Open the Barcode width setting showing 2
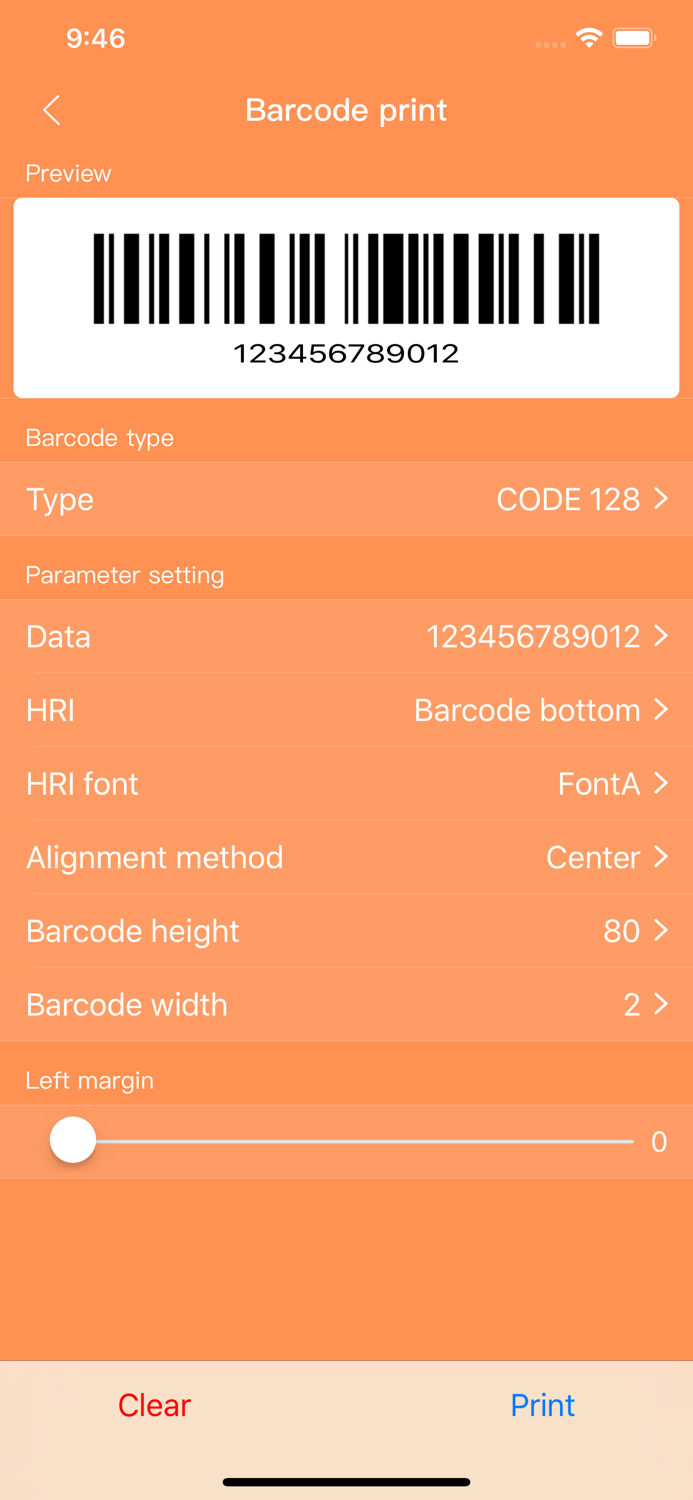693x1500 pixels. pos(346,1004)
